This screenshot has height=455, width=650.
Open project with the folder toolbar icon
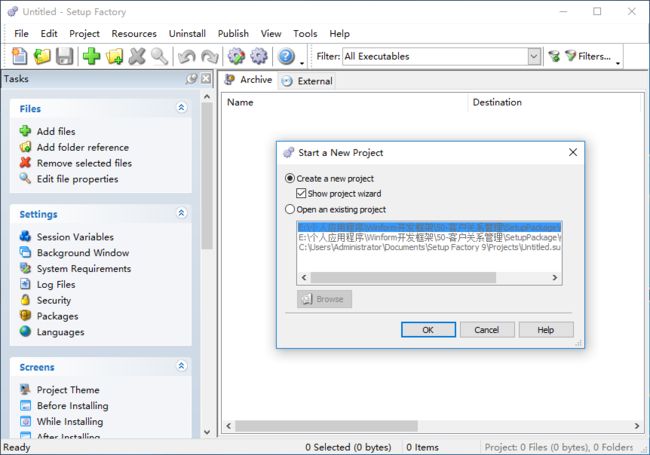[41, 56]
